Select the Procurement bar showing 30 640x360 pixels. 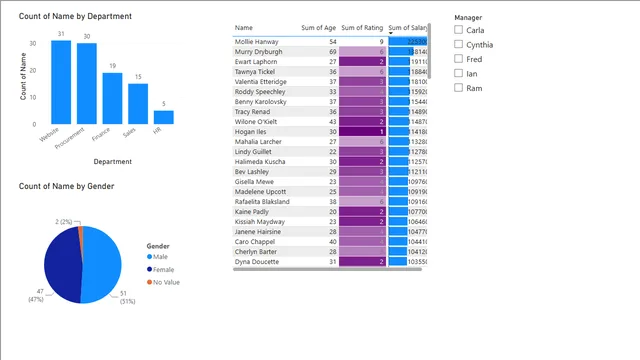pyautogui.click(x=87, y=83)
